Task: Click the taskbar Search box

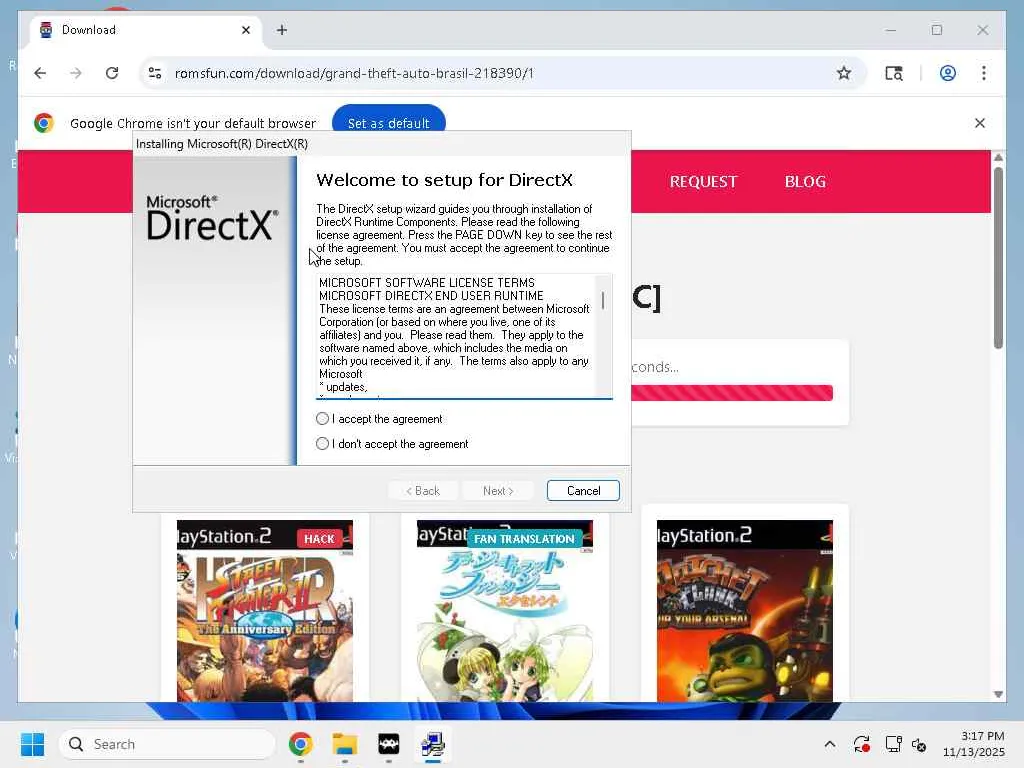Action: click(x=167, y=744)
